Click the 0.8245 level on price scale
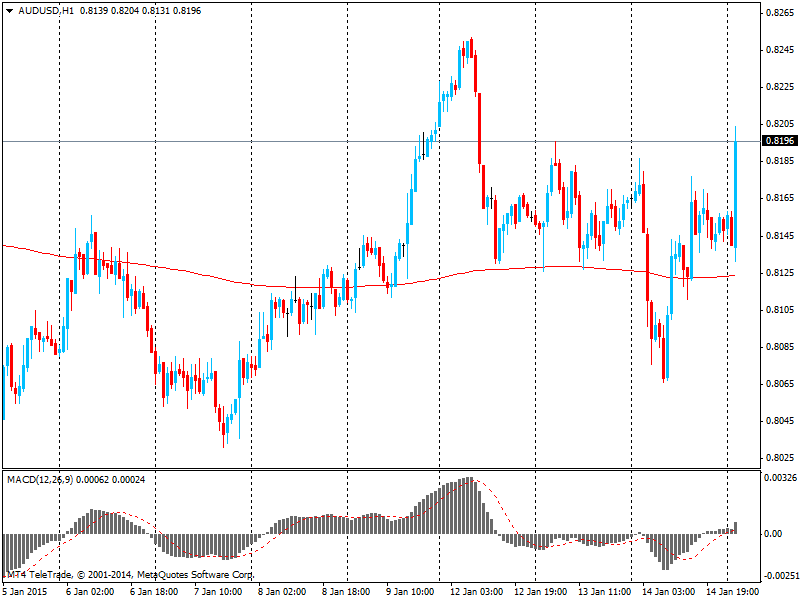The width and height of the screenshot is (800, 600). click(x=779, y=50)
